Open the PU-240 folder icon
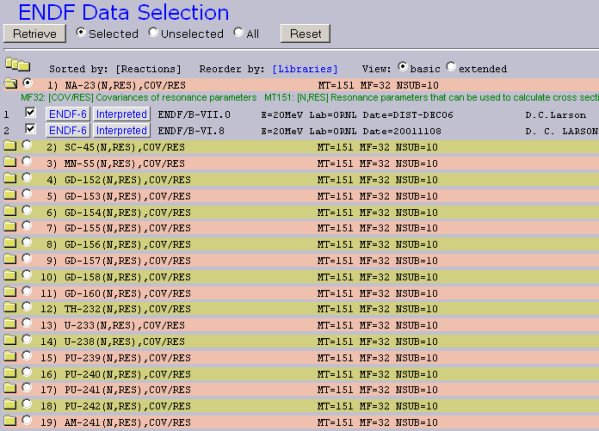The height and width of the screenshot is (431, 599). coord(10,373)
